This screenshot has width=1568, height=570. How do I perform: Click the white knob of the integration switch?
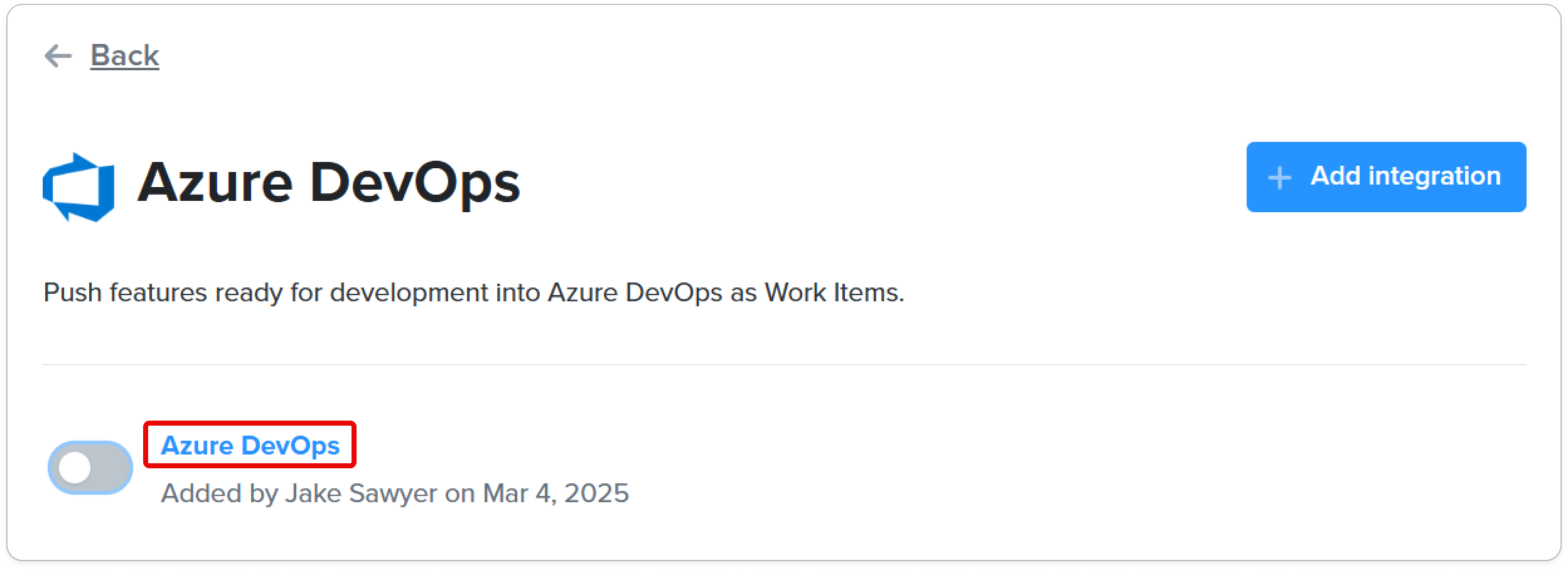pyautogui.click(x=75, y=468)
